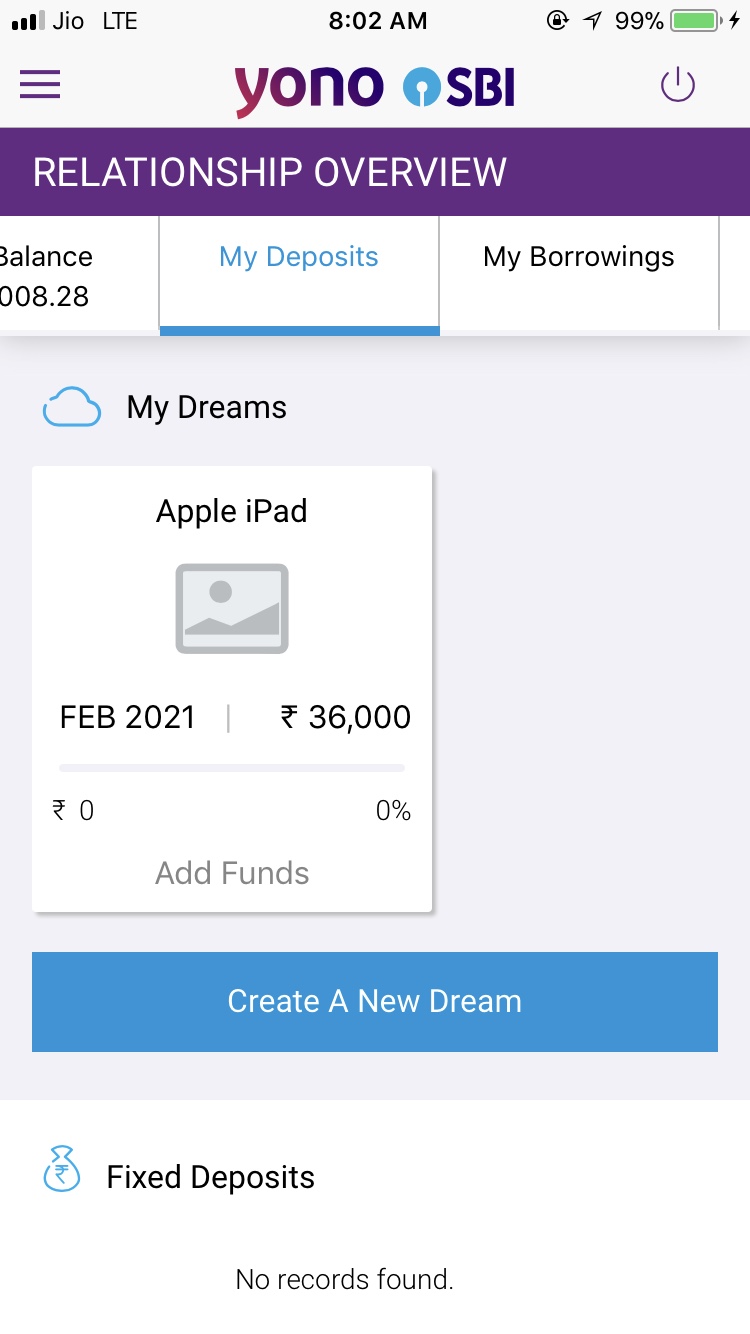The height and width of the screenshot is (1334, 750).
Task: Tap the Fixed Deposits money bag icon
Action: [x=62, y=1170]
